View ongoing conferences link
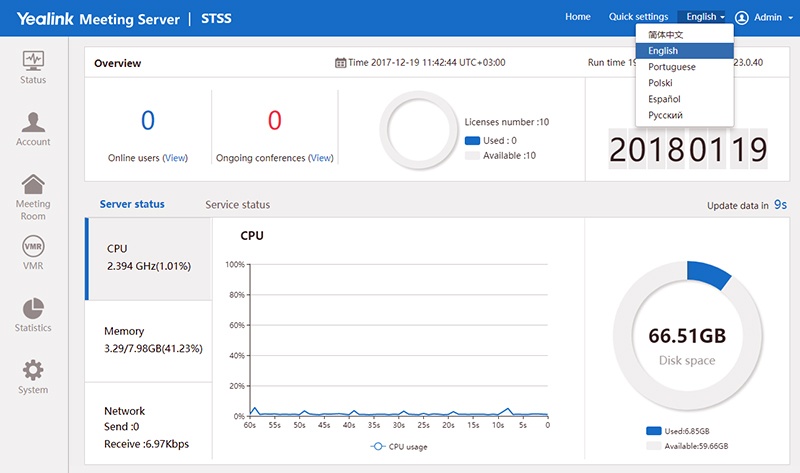This screenshot has width=800, height=473. pos(321,158)
